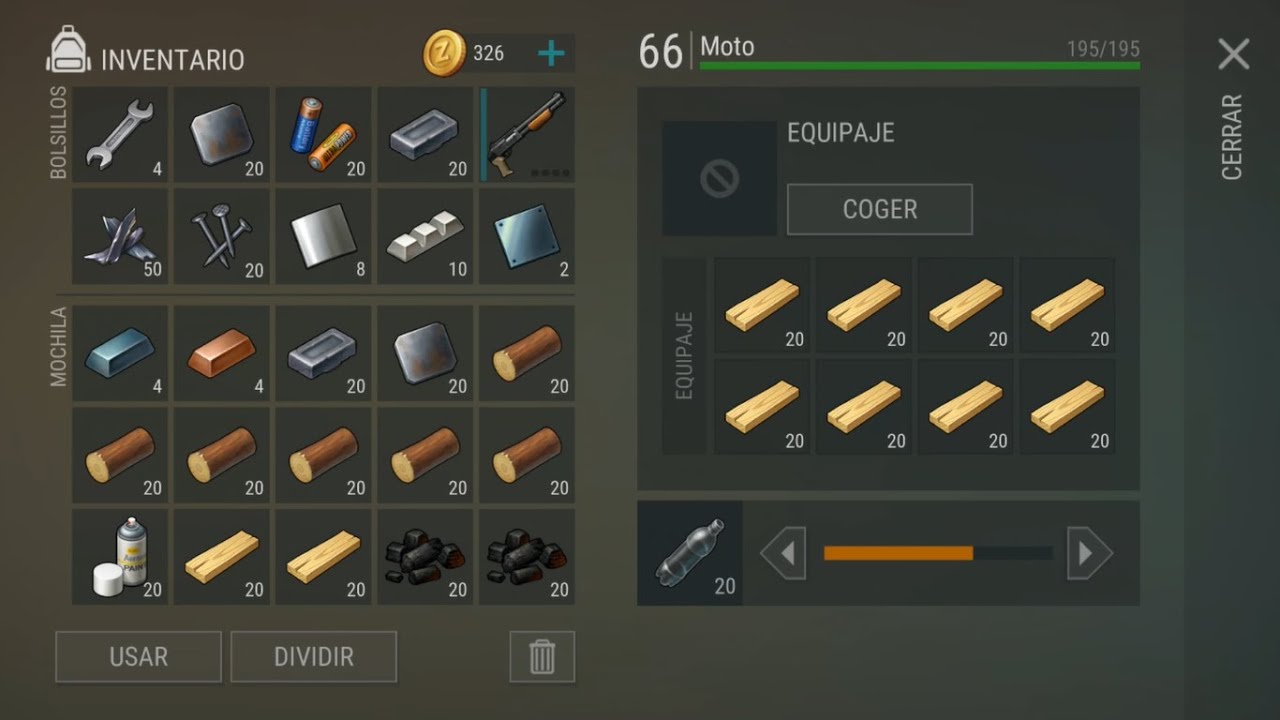The image size is (1280, 720).
Task: Click the right arrow beside fuel bar
Action: coord(1090,553)
